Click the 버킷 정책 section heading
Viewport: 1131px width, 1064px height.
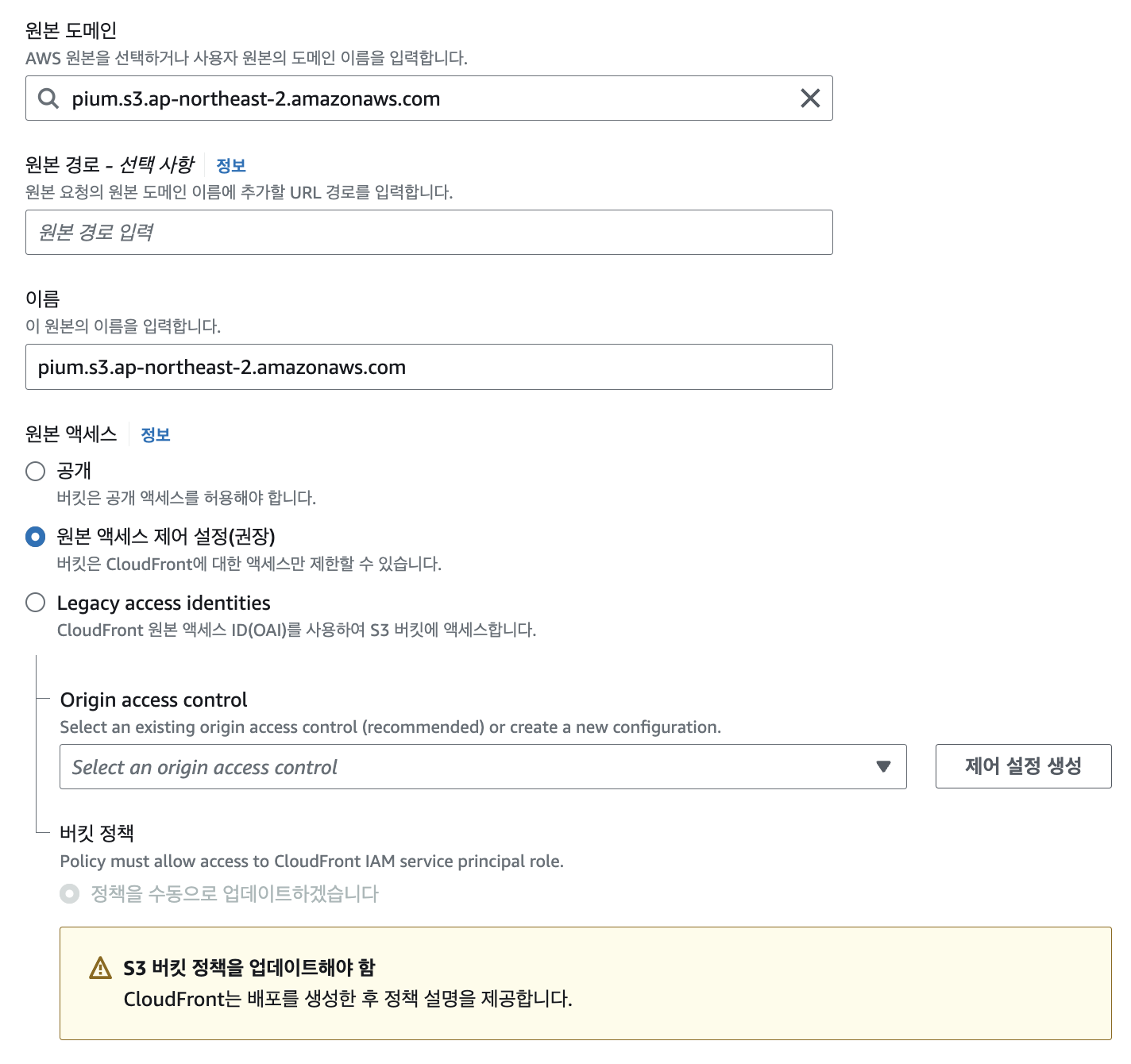pyautogui.click(x=97, y=834)
